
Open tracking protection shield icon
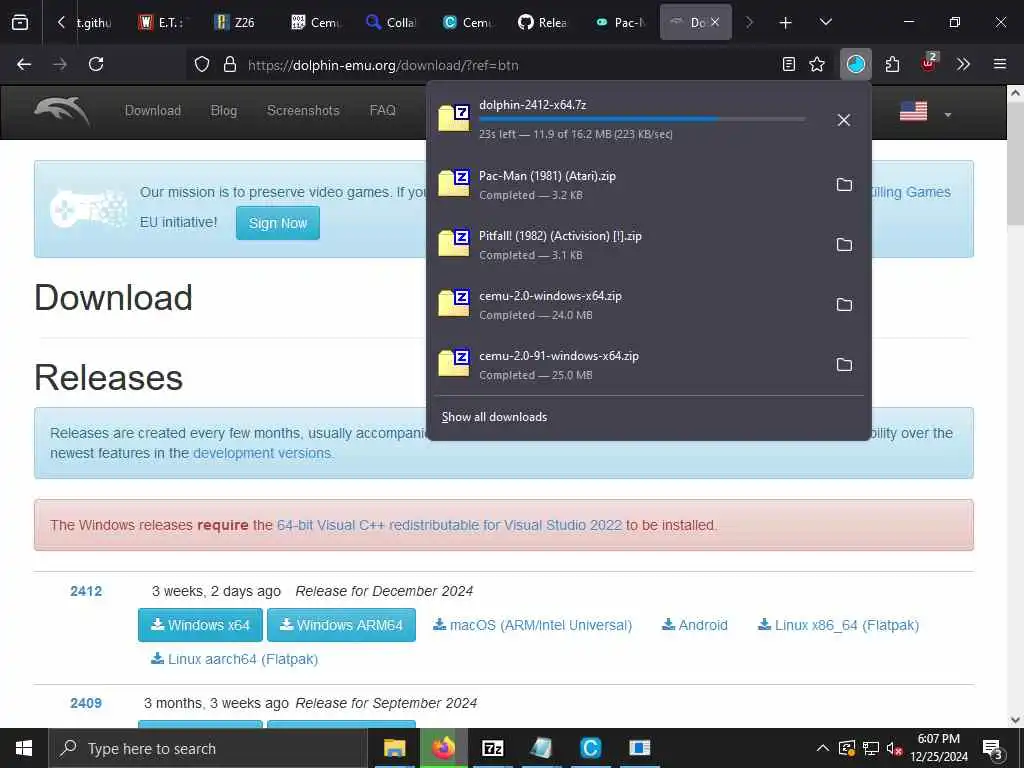coord(202,64)
